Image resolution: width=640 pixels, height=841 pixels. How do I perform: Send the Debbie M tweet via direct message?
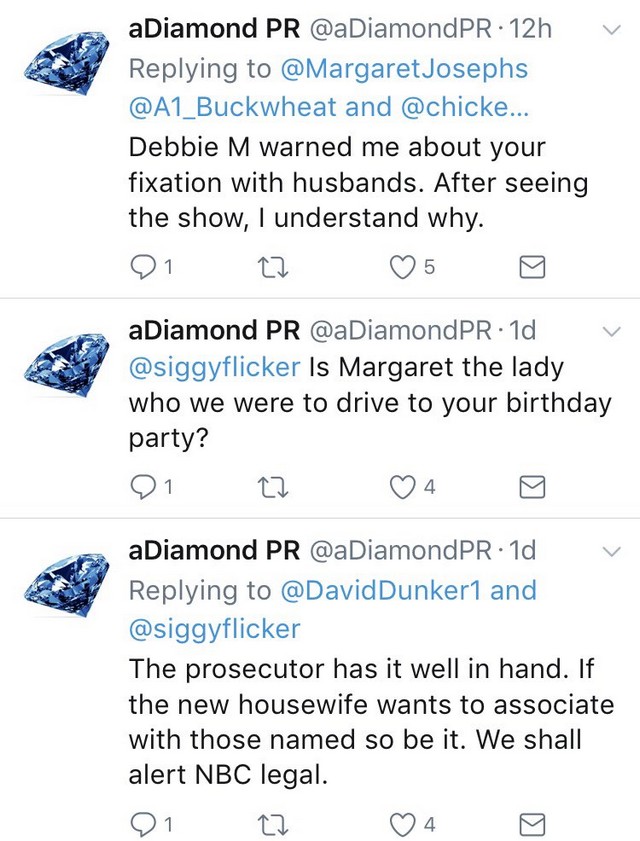(x=534, y=266)
